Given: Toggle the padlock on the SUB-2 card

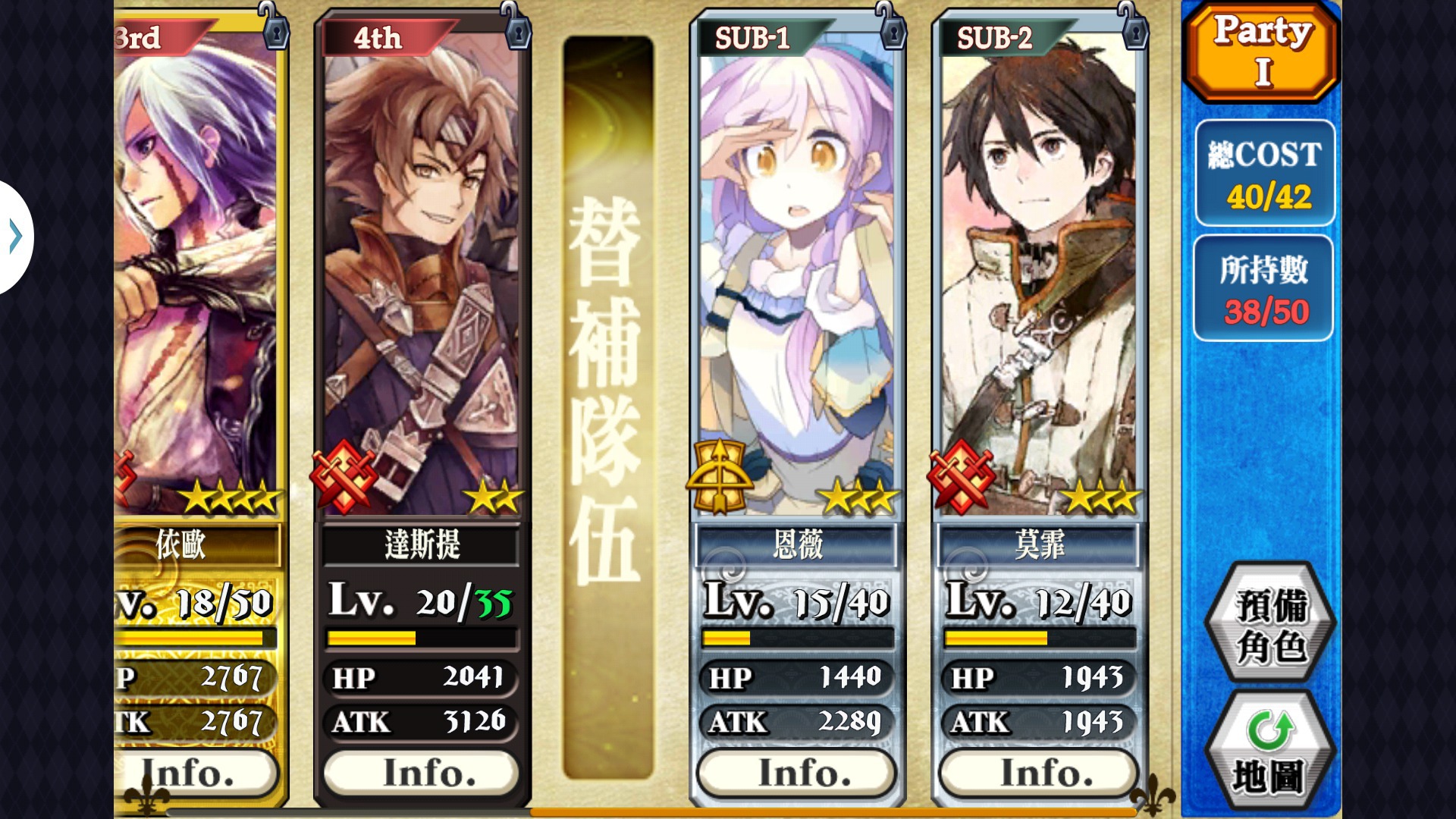Looking at the screenshot, I should tap(1134, 27).
